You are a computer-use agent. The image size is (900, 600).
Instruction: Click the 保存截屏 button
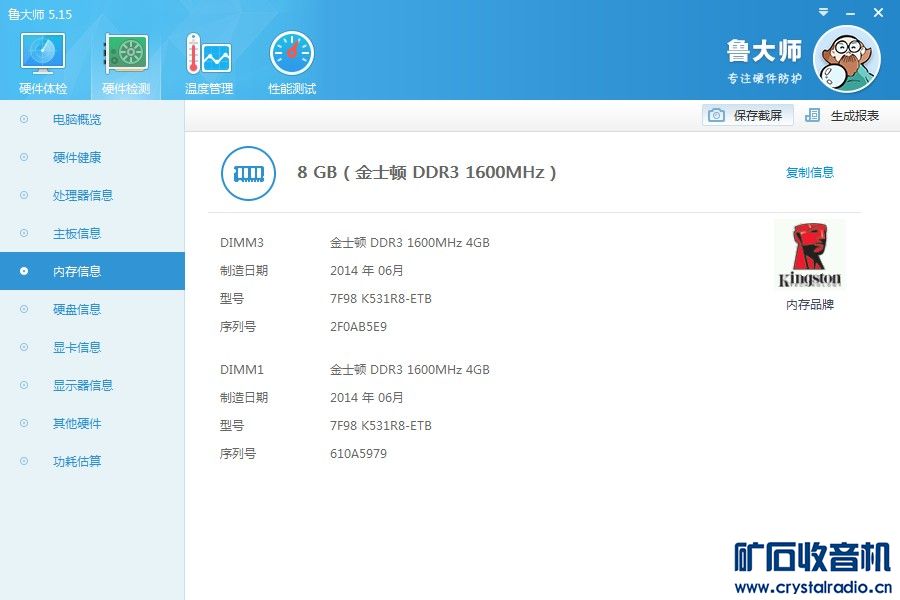tap(747, 115)
